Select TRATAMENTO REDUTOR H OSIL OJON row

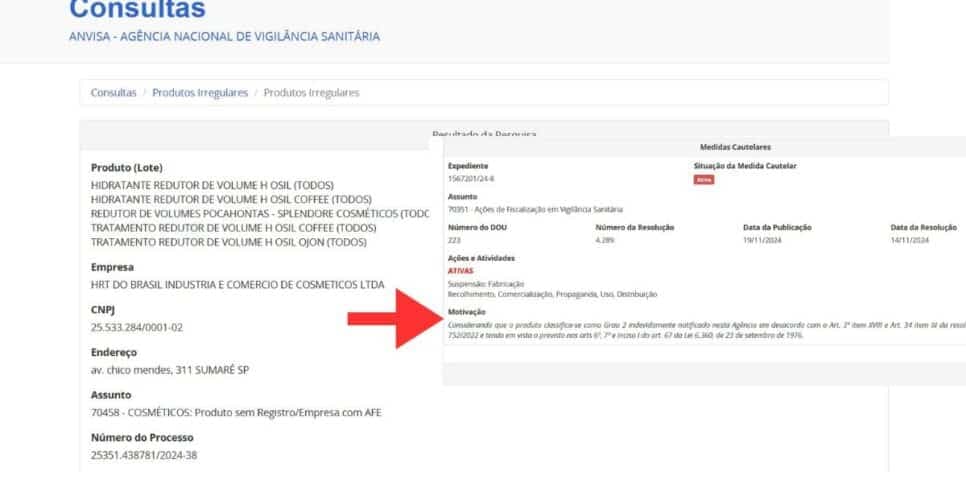[x=229, y=242]
